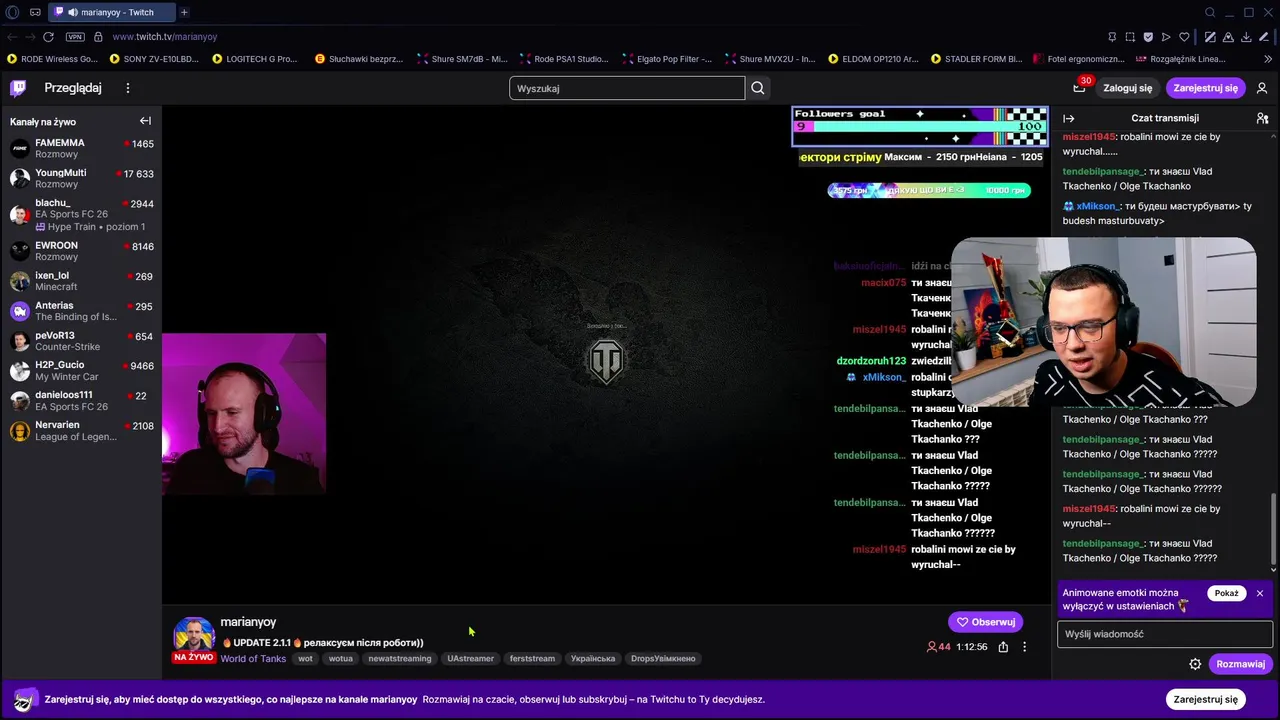Focus the Wyślij wiadomość chat input
Screen dimensions: 1280x720
click(x=1165, y=634)
